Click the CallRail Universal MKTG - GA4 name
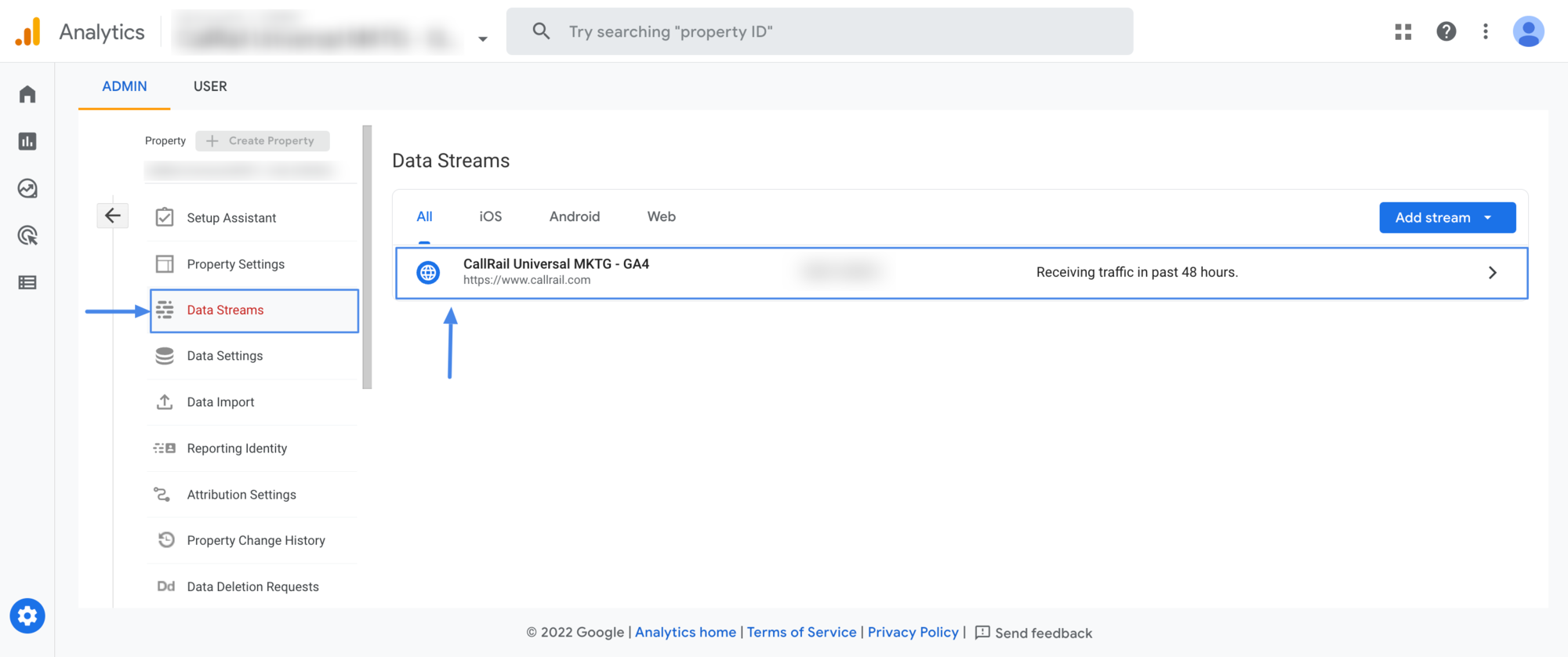This screenshot has height=657, width=1568. pos(556,263)
